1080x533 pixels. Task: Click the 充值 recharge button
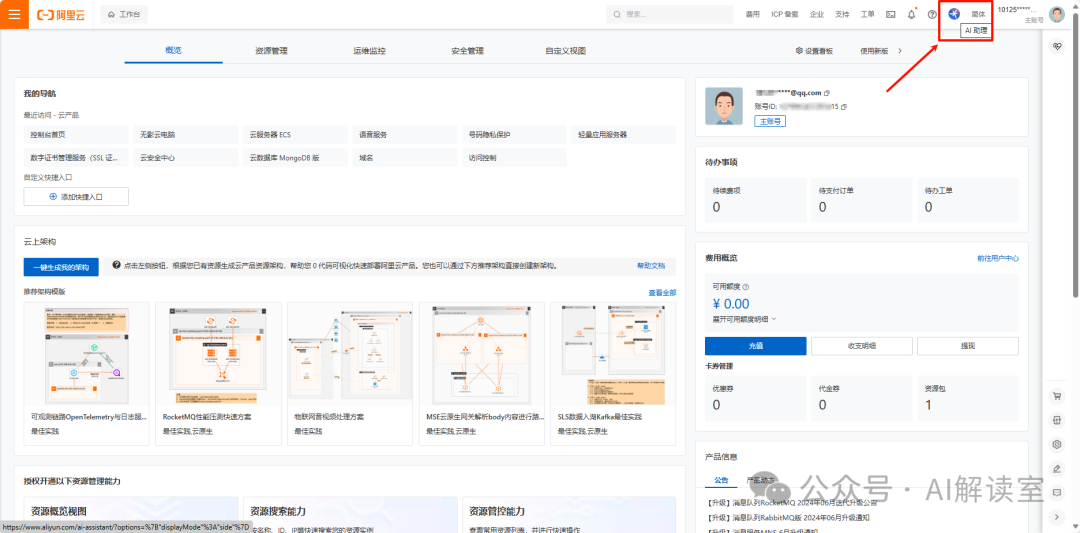tap(756, 346)
